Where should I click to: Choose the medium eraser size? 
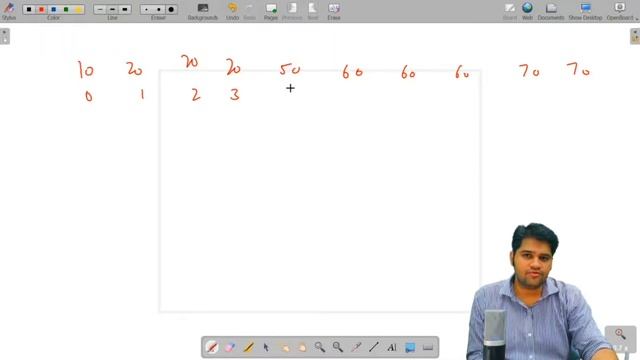point(158,9)
